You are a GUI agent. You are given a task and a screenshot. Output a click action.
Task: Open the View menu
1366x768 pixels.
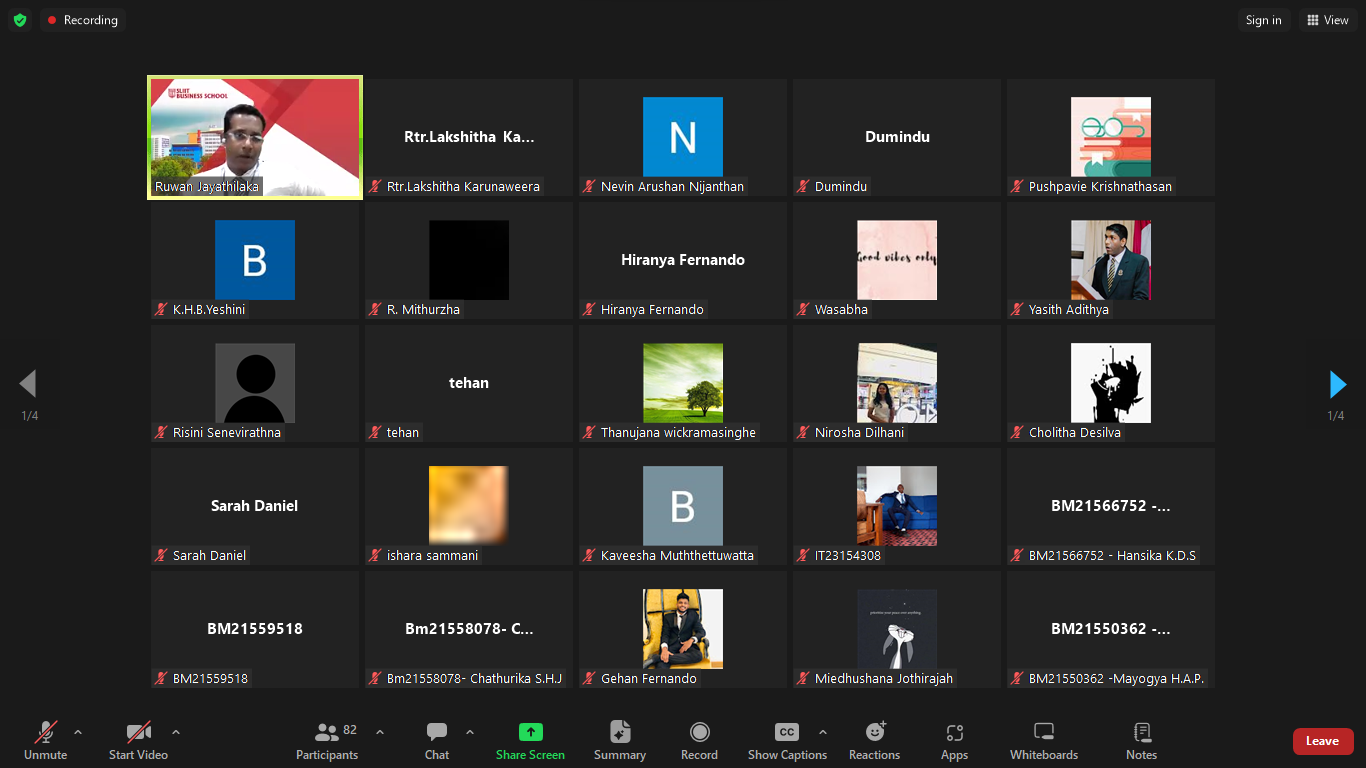1328,19
